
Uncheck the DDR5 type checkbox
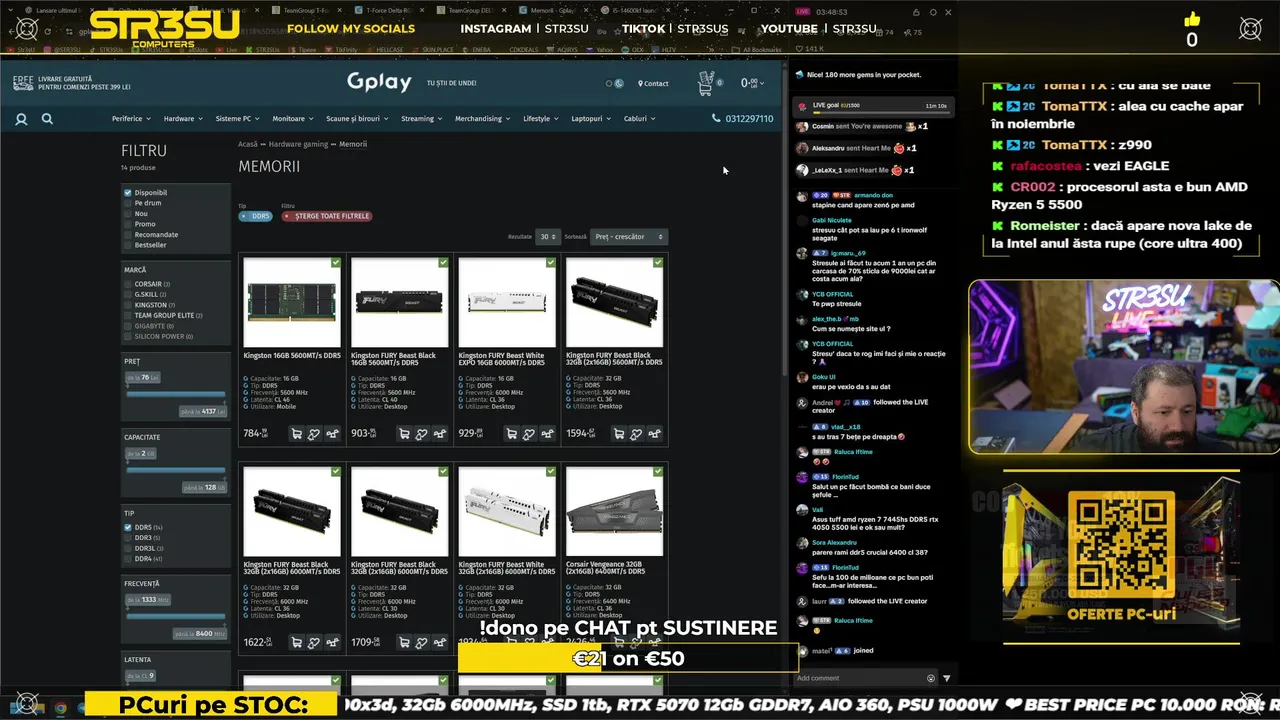pyautogui.click(x=128, y=527)
